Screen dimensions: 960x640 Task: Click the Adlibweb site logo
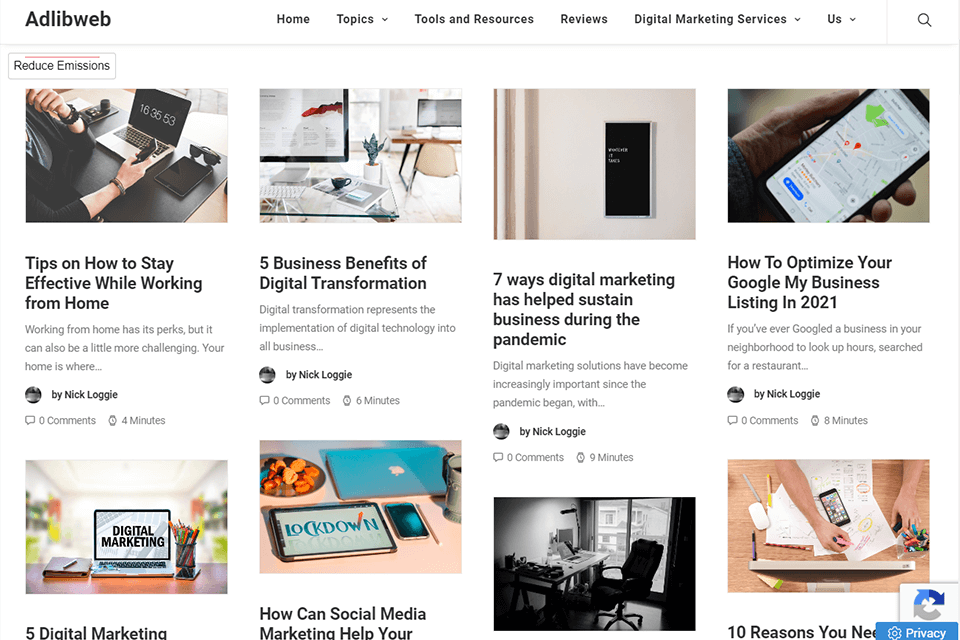point(68,20)
